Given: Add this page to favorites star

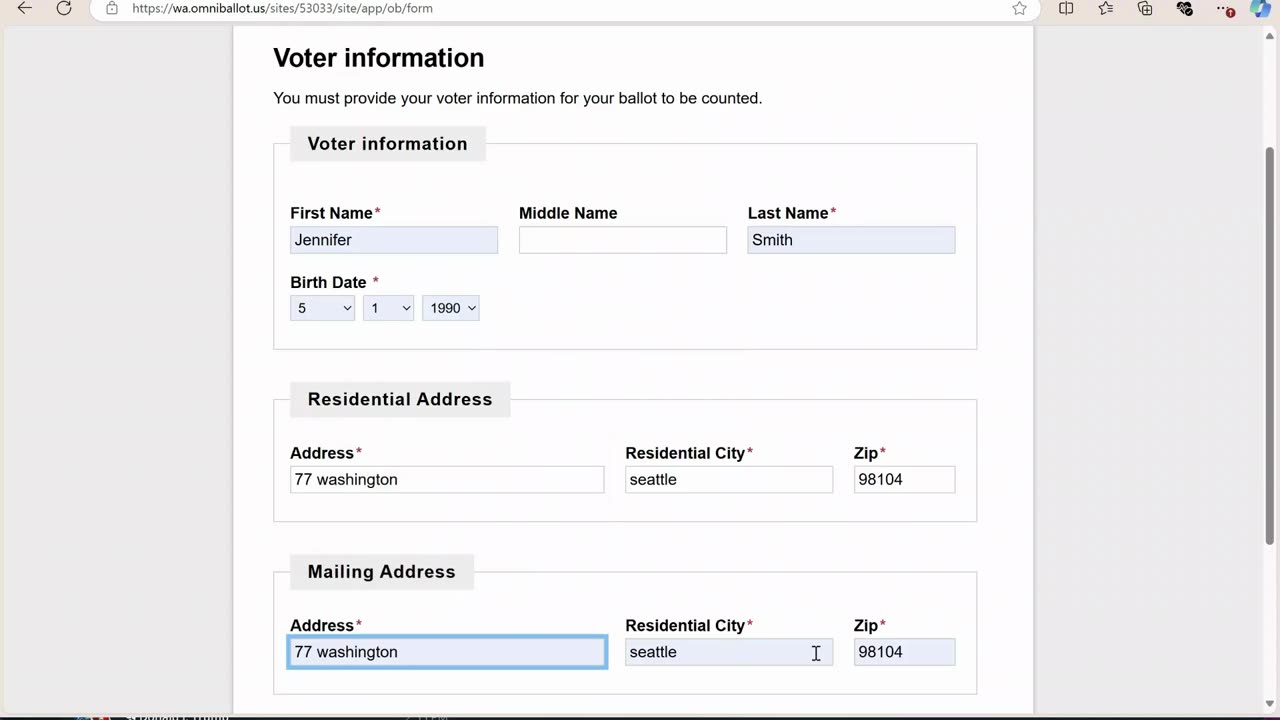Looking at the screenshot, I should click(1019, 8).
